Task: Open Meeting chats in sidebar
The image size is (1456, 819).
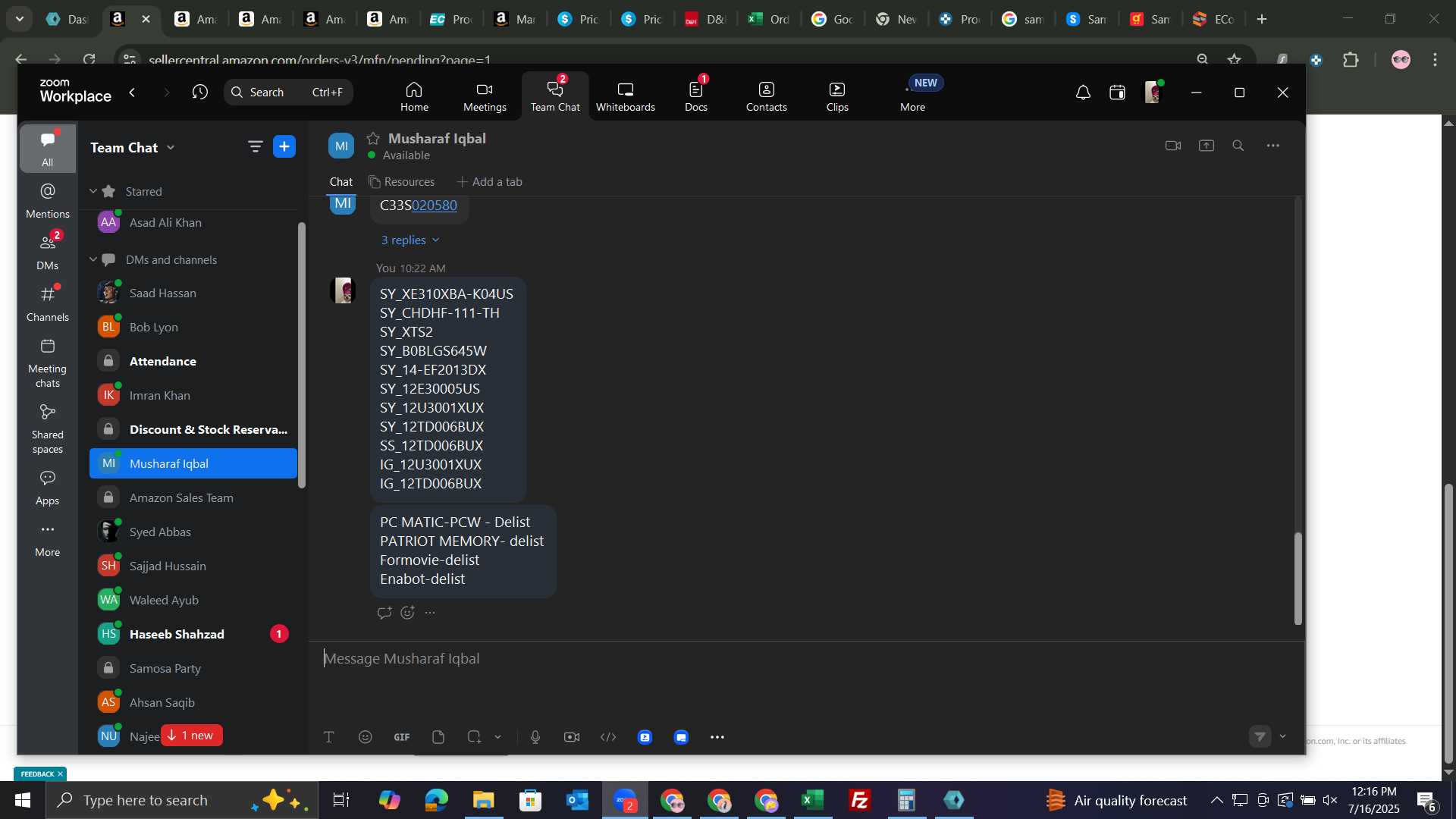Action: [47, 363]
